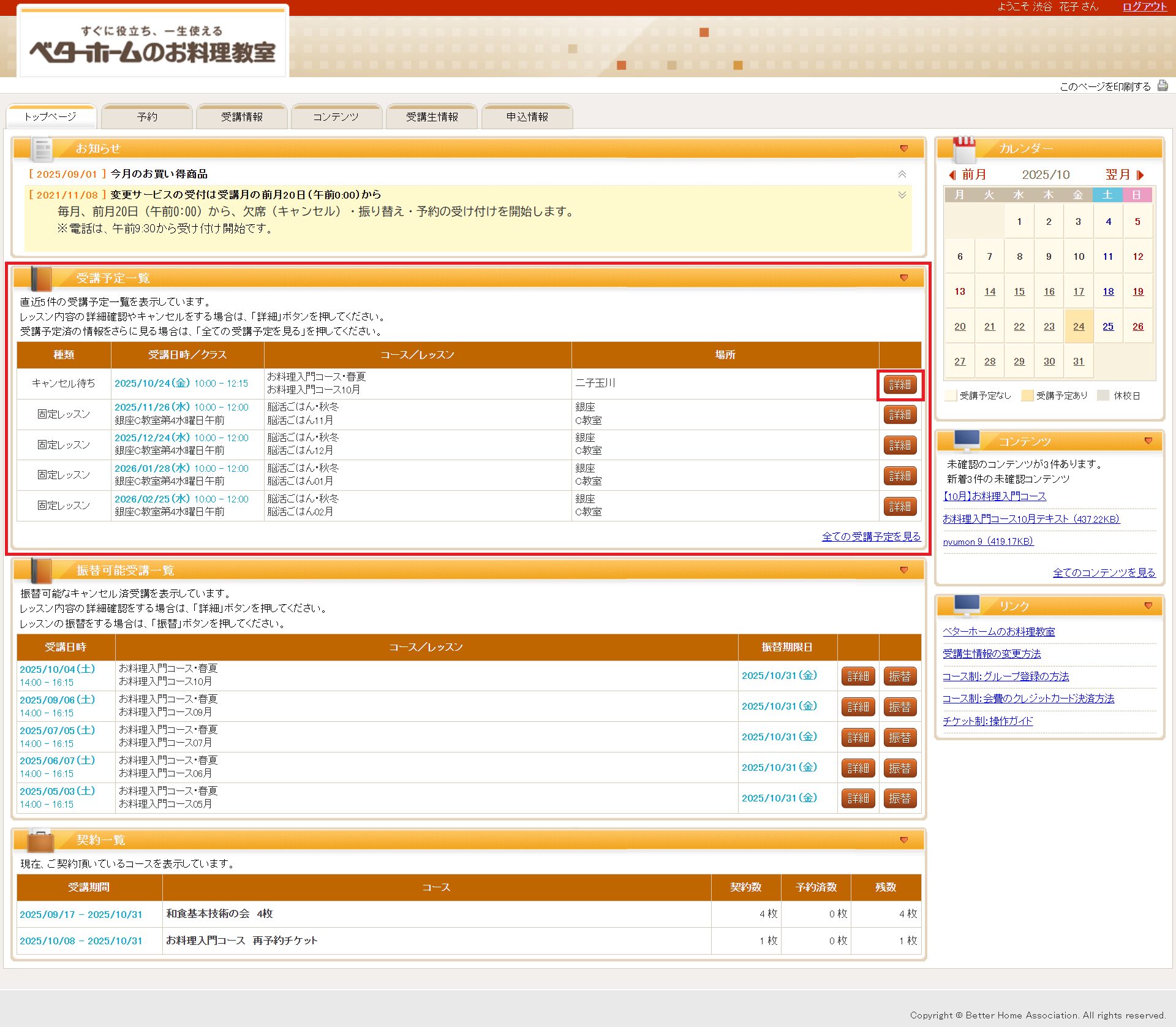Switch to the 受講生情報 tab
Screen dimensions: 1176x1027
pyautogui.click(x=432, y=117)
